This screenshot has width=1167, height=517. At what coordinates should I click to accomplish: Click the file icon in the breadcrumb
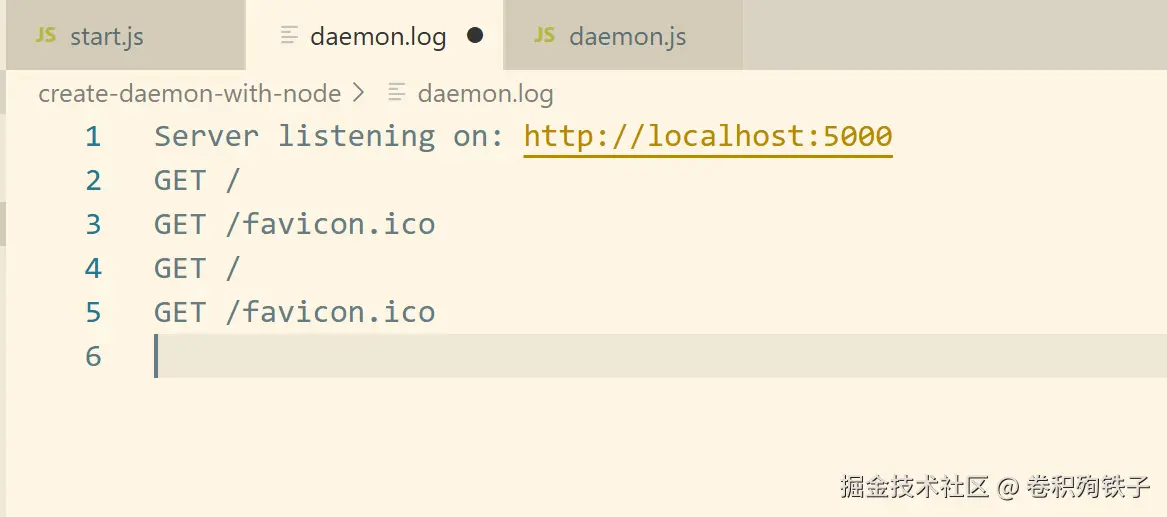coord(396,94)
